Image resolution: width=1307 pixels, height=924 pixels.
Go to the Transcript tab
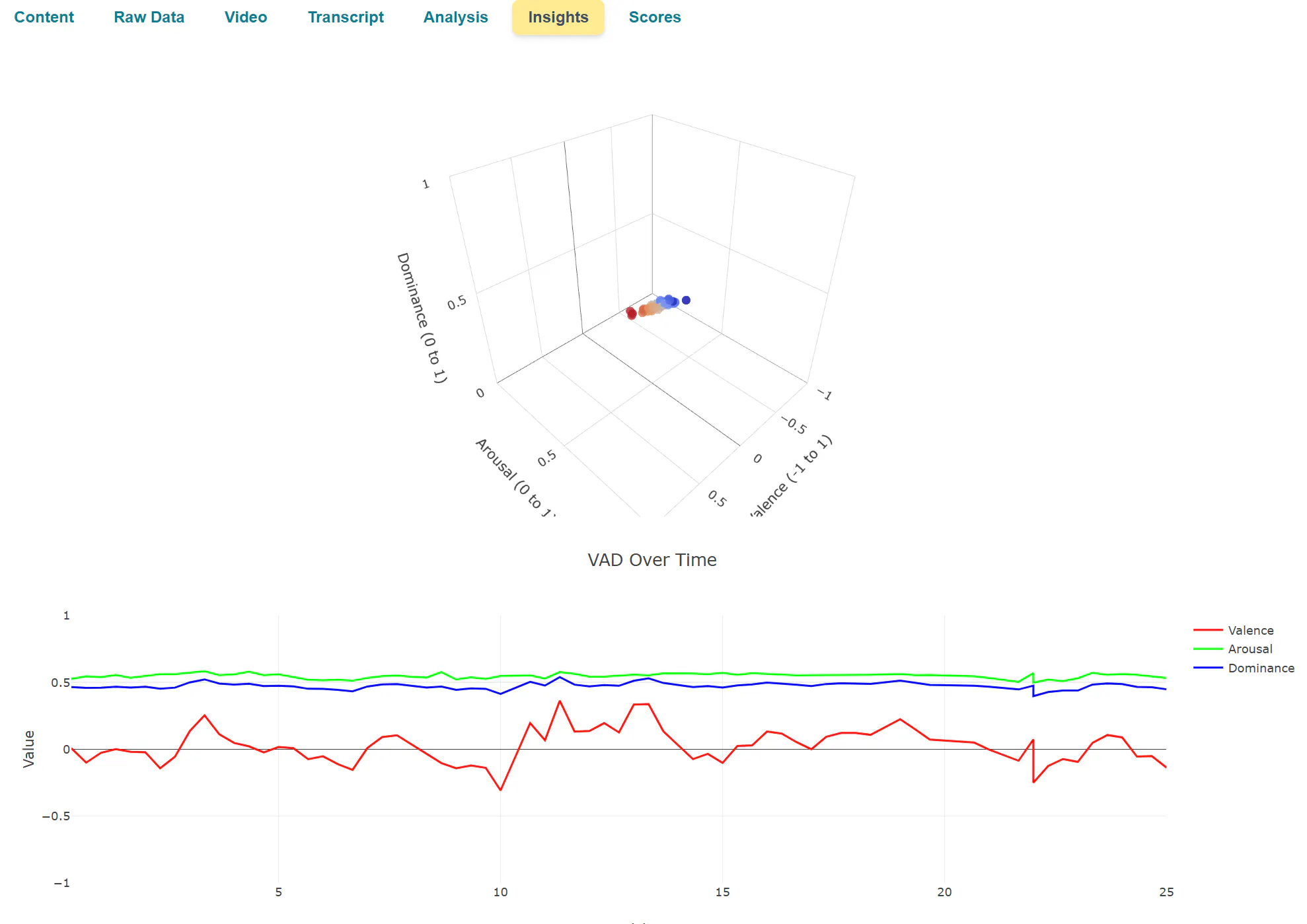346,17
